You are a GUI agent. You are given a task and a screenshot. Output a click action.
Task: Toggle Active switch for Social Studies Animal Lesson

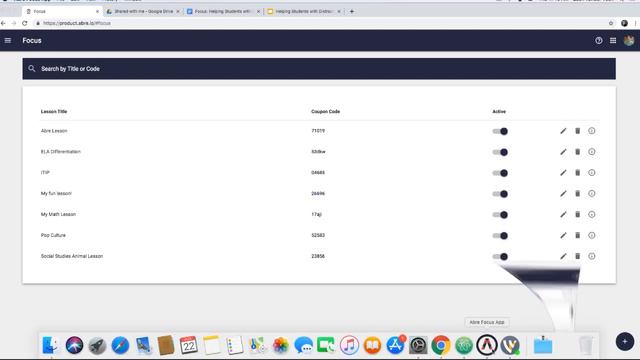tap(500, 257)
